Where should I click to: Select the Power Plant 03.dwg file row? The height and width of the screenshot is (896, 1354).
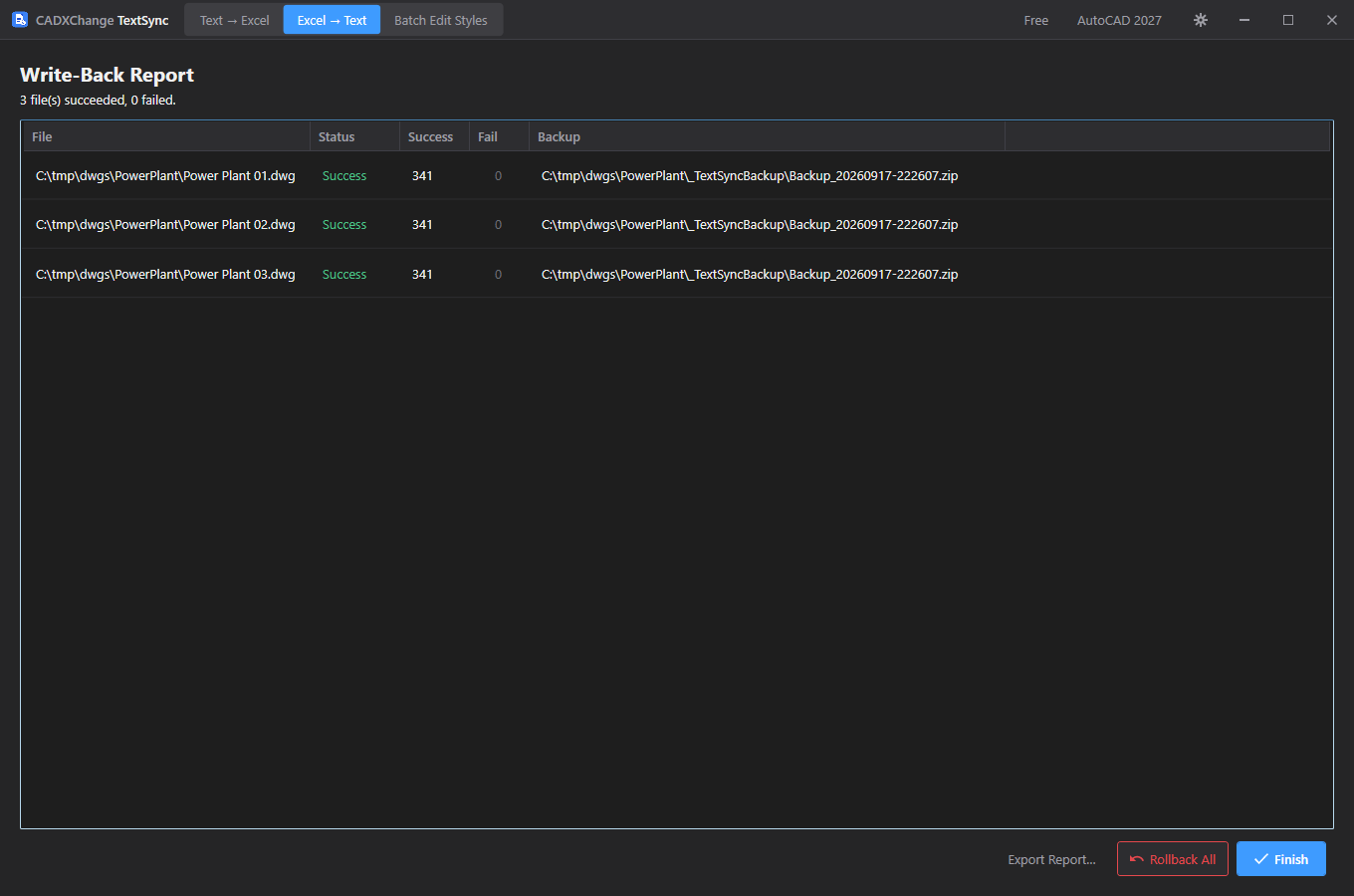pyautogui.click(x=677, y=274)
